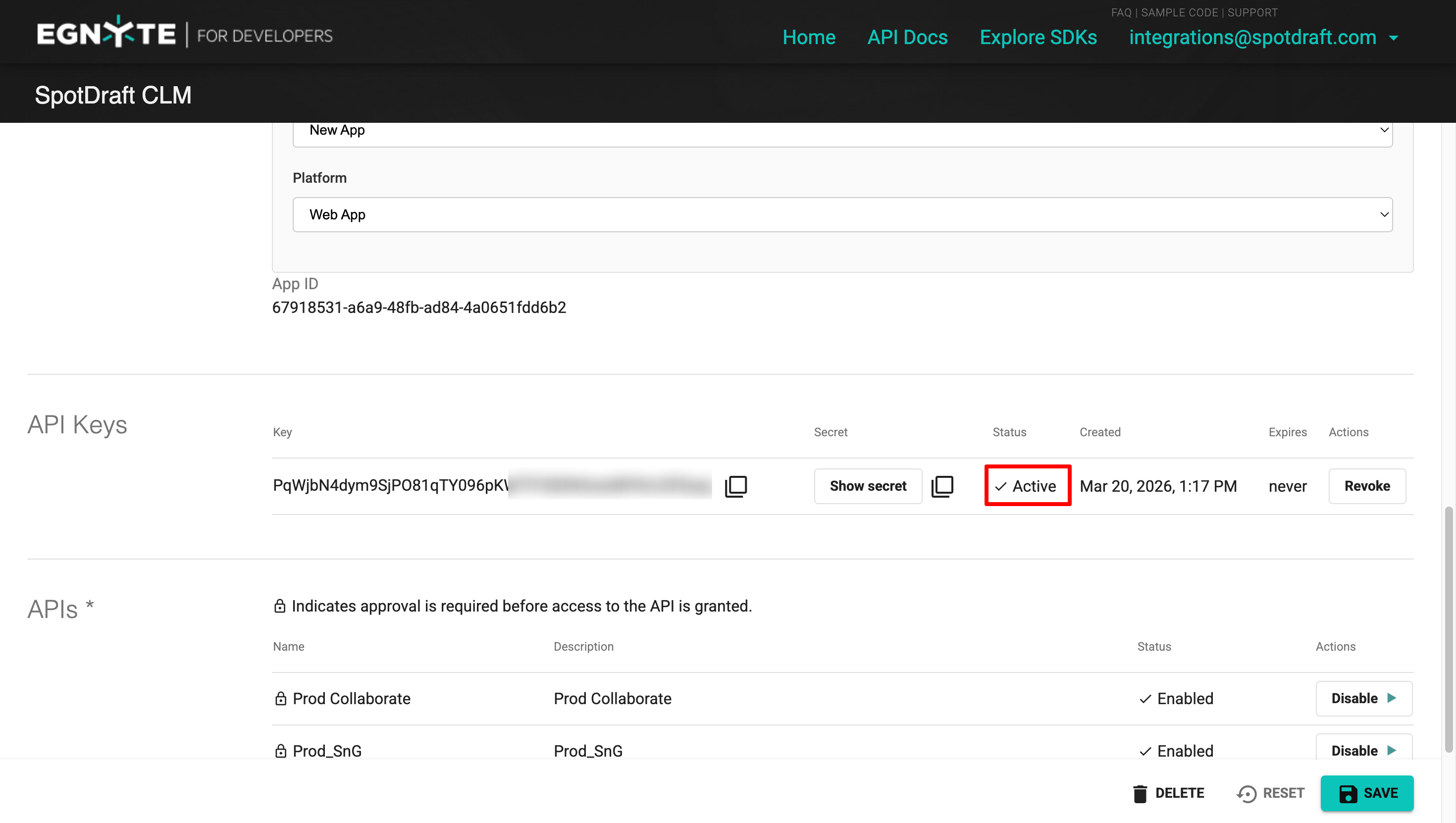Open the SUPPORT link at the top
The height and width of the screenshot is (823, 1456).
pos(1252,12)
